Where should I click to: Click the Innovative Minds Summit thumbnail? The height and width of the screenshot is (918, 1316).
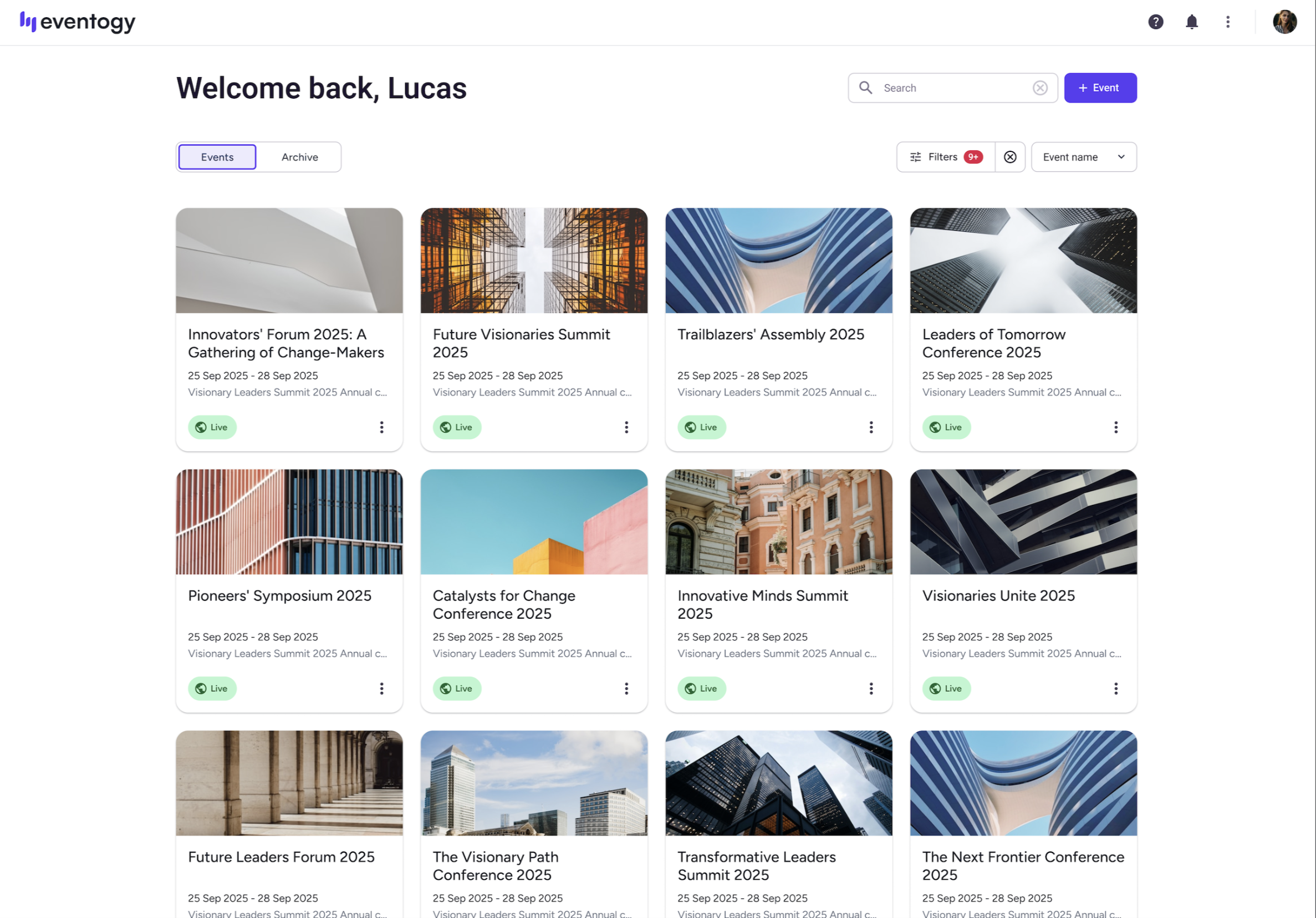click(778, 522)
